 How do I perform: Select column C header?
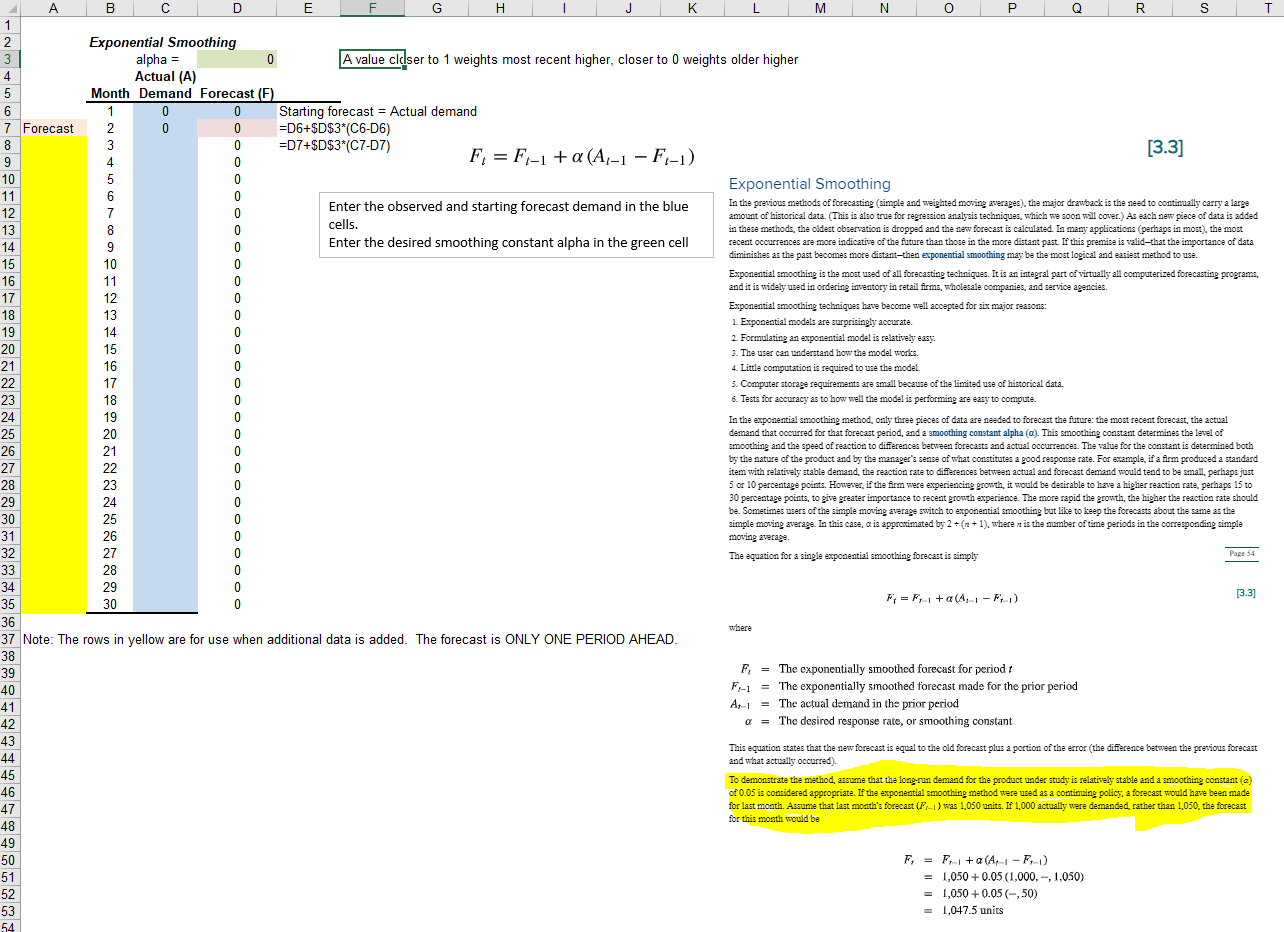coord(164,8)
